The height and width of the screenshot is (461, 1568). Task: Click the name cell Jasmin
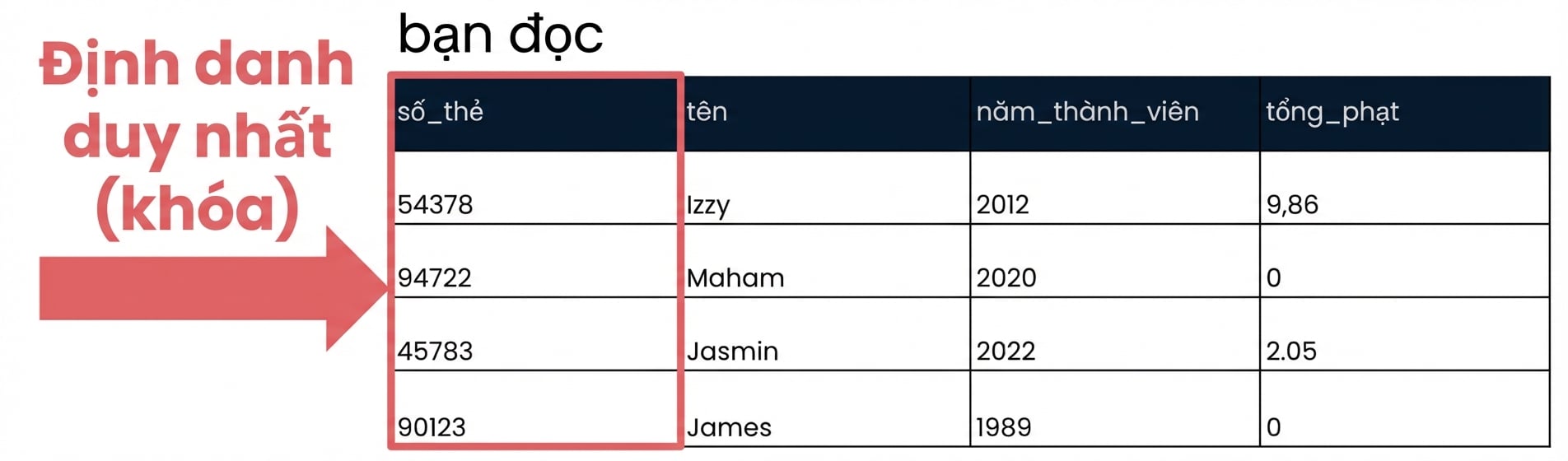(x=827, y=334)
